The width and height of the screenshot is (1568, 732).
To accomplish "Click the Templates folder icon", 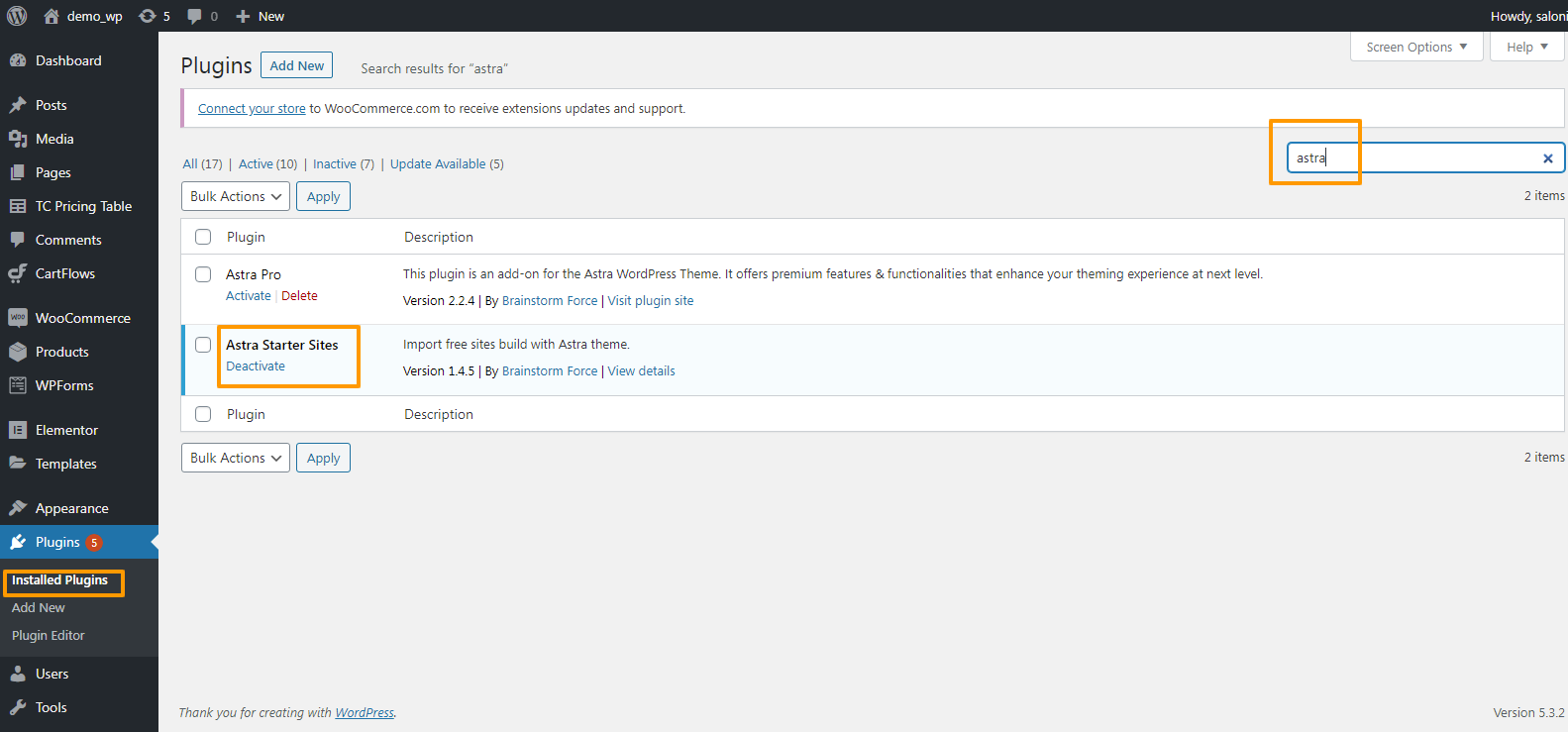I will [18, 464].
